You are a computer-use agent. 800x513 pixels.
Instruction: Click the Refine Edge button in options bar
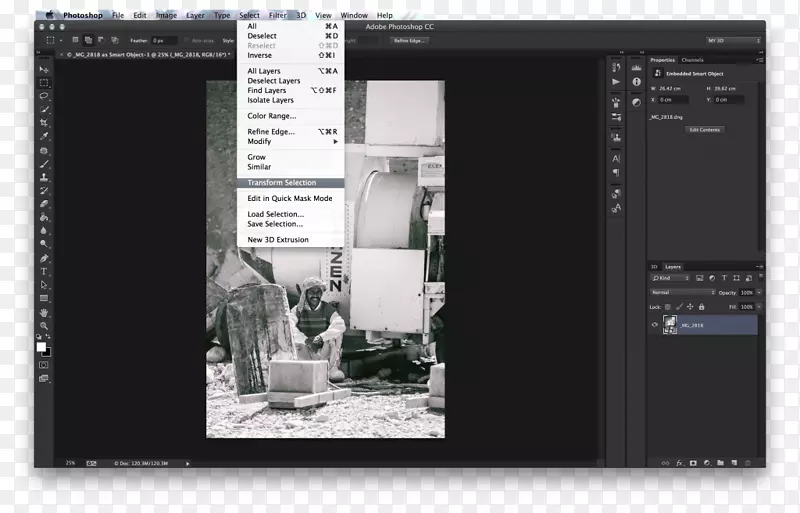(410, 40)
